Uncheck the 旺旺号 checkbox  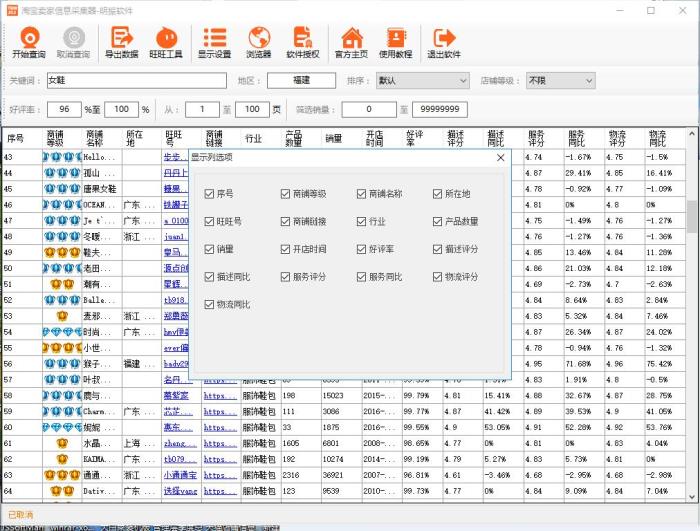[x=209, y=222]
